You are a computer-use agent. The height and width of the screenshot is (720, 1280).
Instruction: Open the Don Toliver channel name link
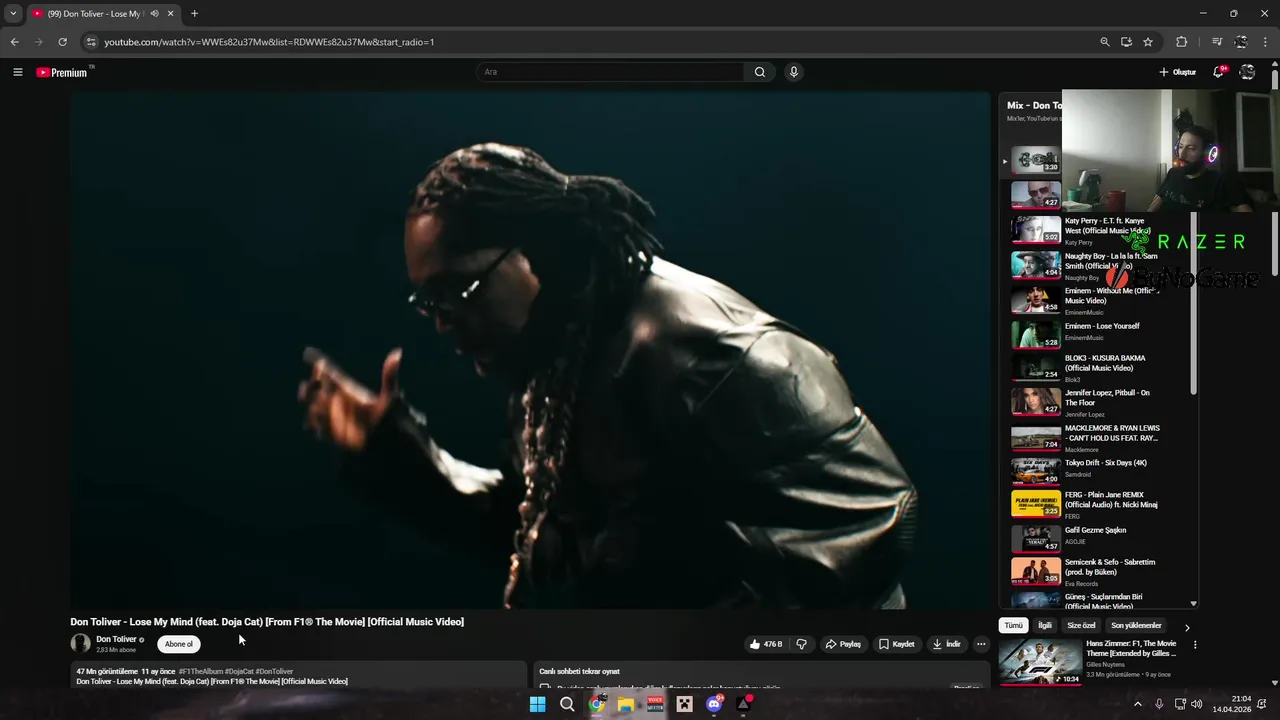point(116,639)
